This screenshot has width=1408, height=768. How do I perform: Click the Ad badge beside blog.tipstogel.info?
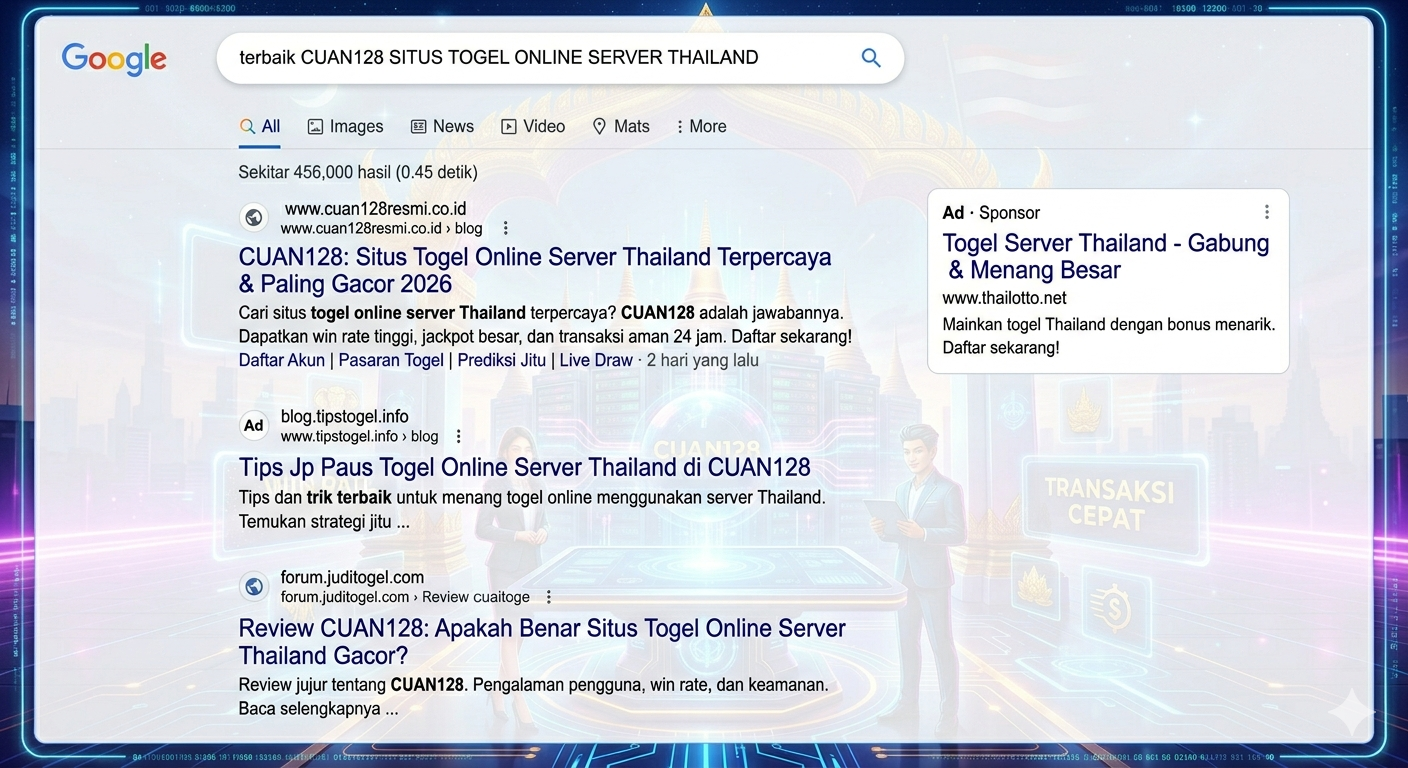[x=254, y=425]
